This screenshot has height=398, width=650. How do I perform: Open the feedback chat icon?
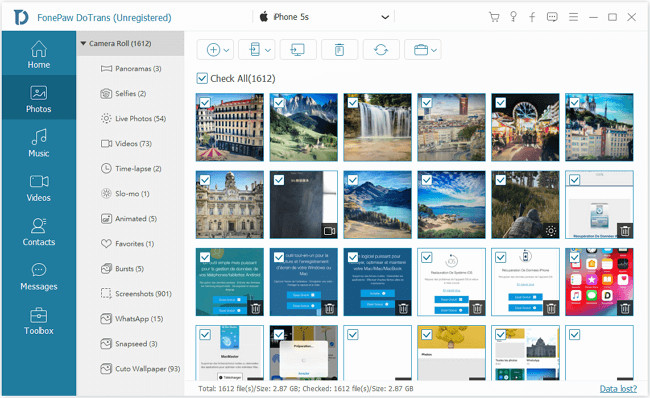coord(552,17)
